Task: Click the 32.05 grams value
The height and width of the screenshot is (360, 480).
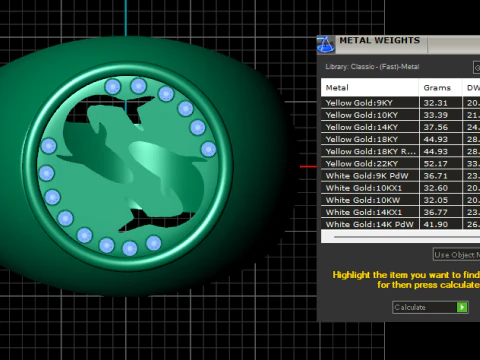Action: (x=435, y=200)
